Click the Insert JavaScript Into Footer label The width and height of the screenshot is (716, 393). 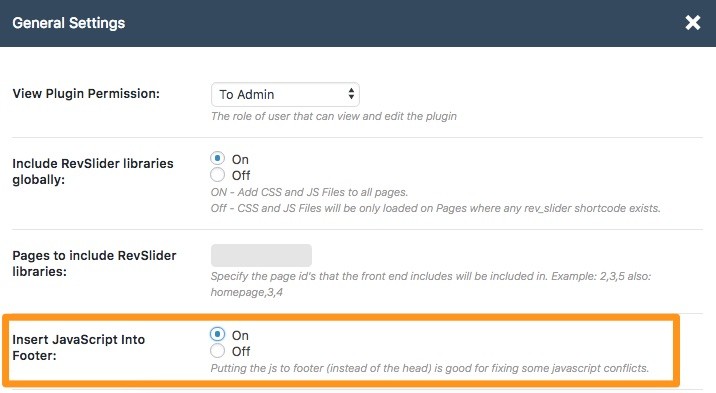[79, 347]
